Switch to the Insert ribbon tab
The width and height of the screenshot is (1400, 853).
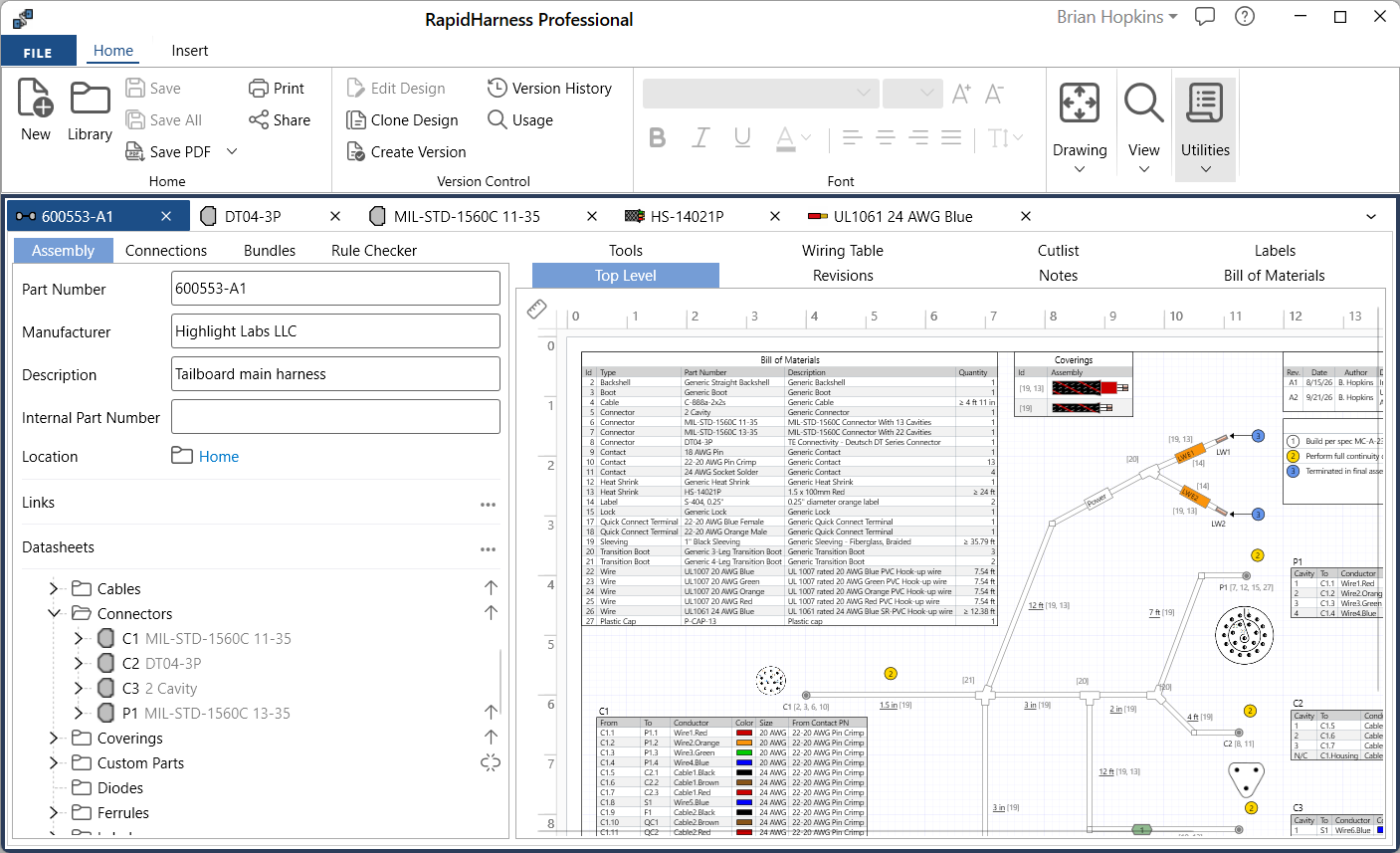pyautogui.click(x=190, y=51)
